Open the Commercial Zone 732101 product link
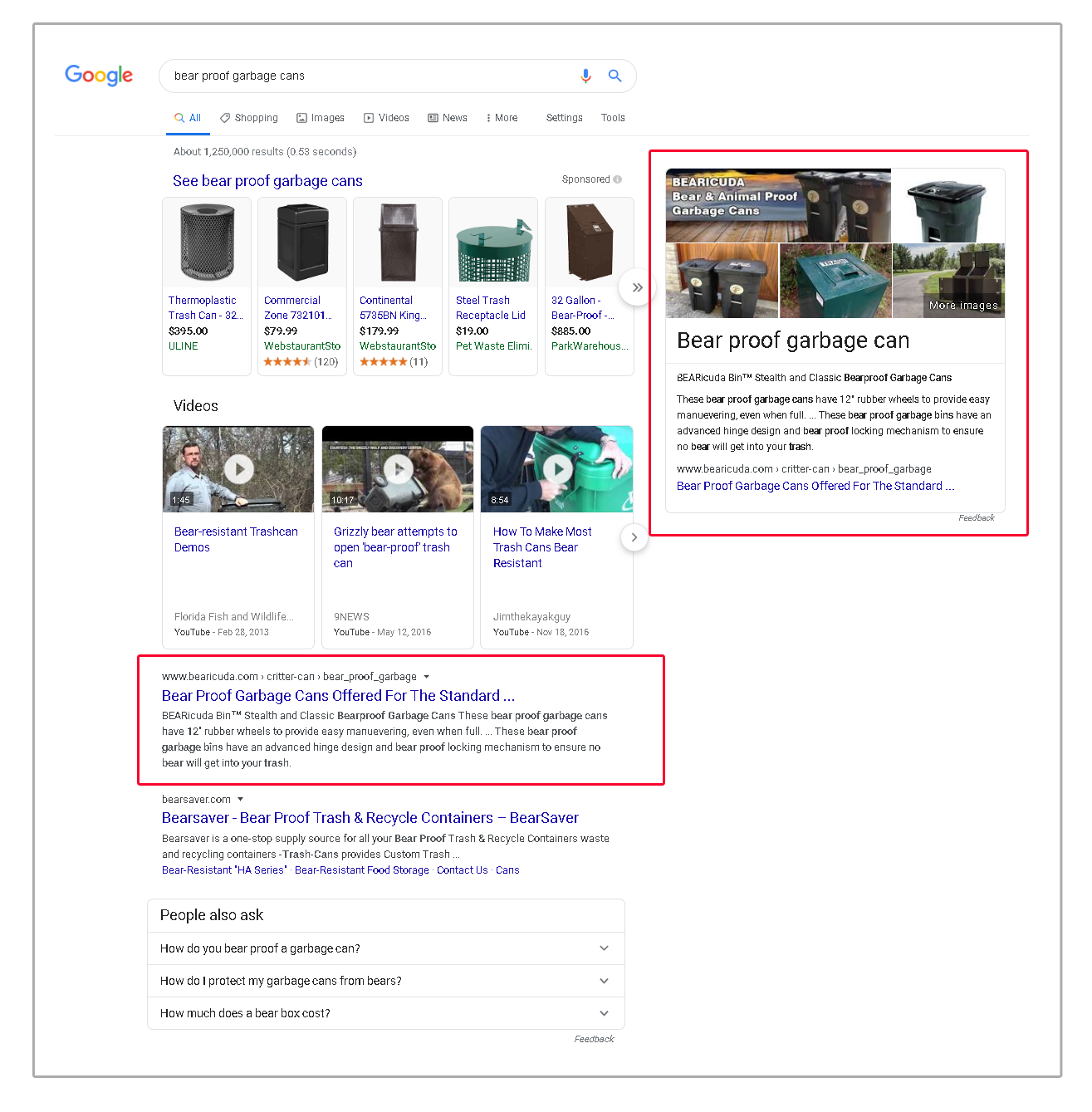The height and width of the screenshot is (1112, 1092). tap(297, 308)
